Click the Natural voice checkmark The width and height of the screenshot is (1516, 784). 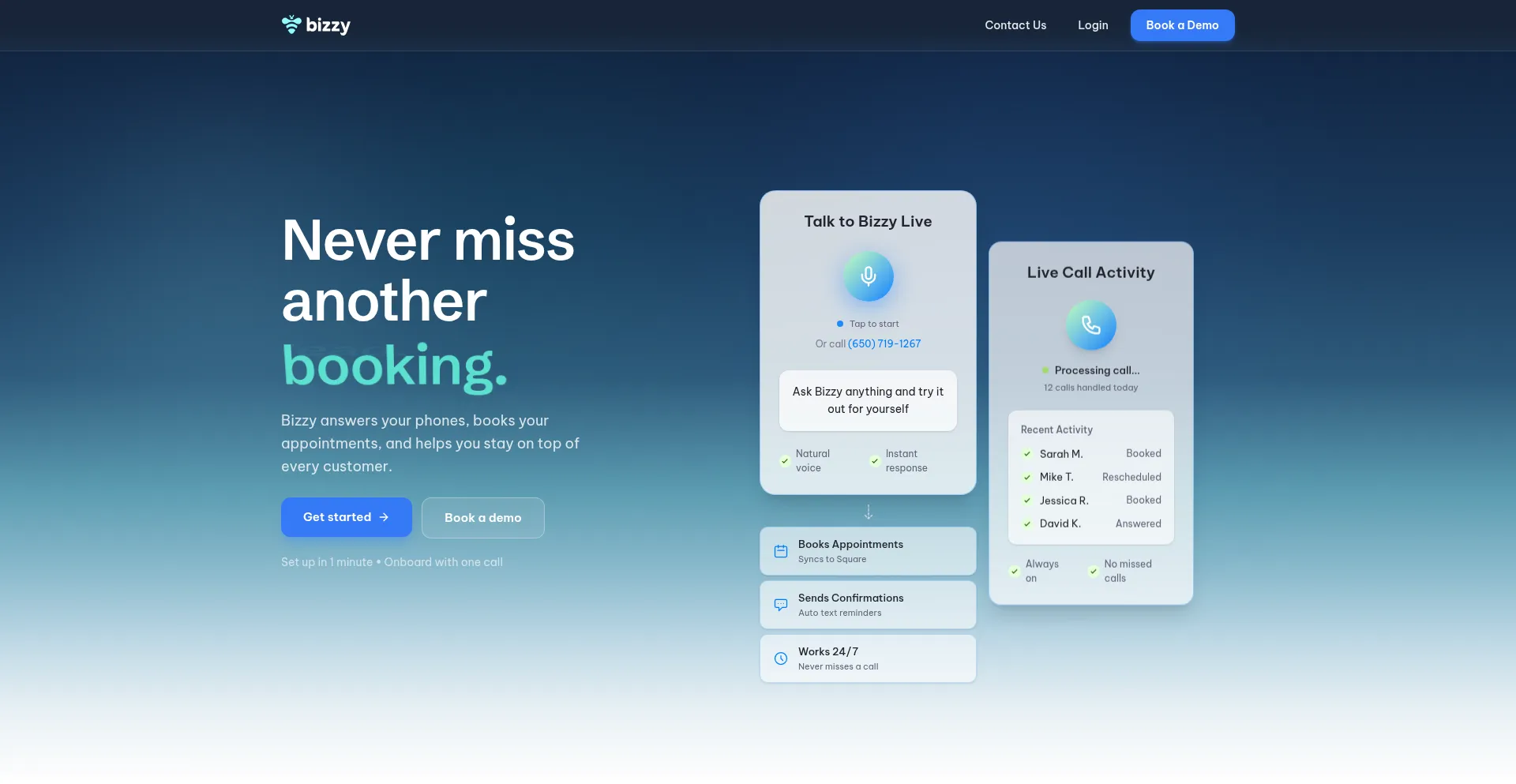coord(785,461)
